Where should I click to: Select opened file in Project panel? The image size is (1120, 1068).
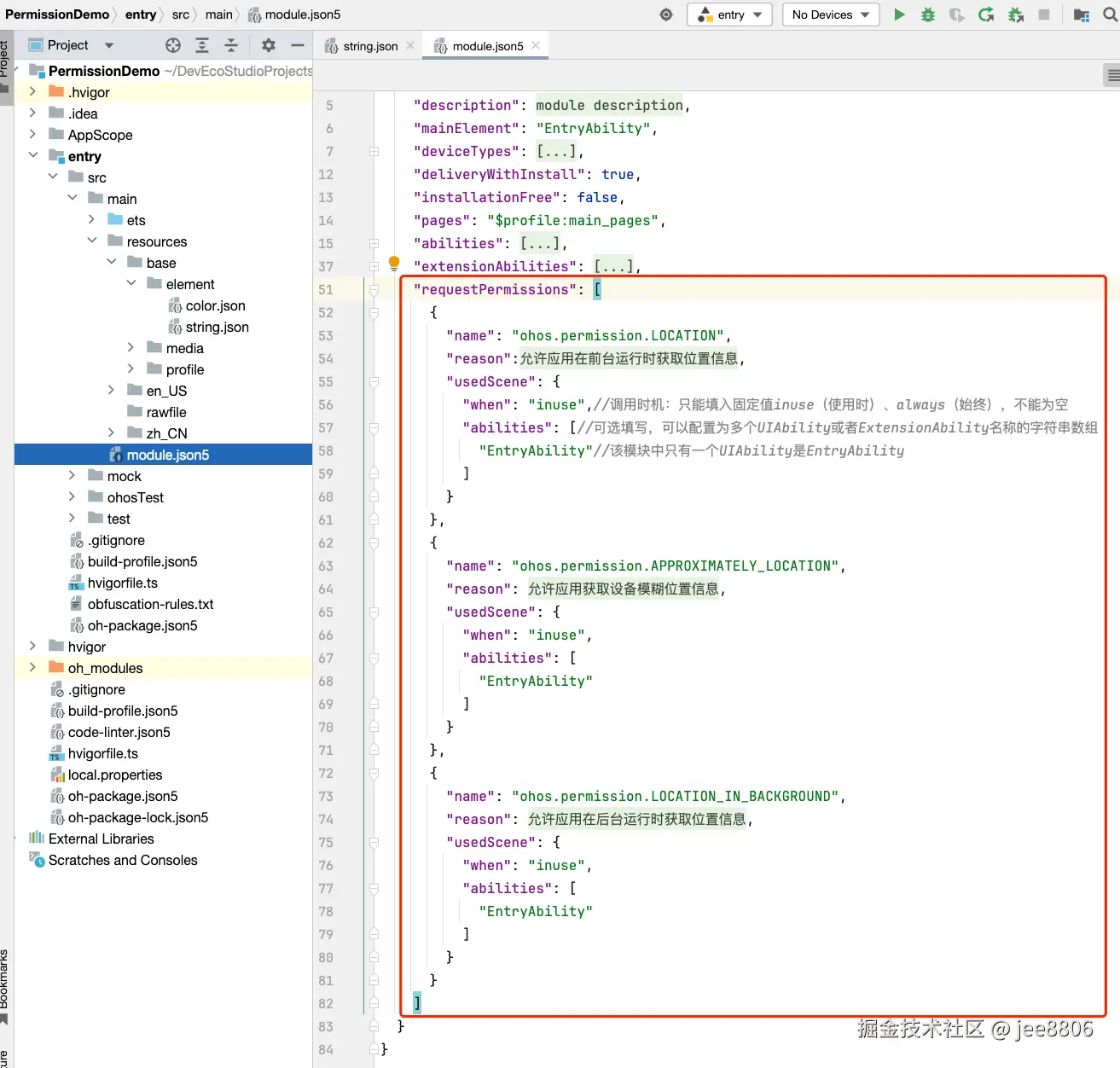coord(173,45)
